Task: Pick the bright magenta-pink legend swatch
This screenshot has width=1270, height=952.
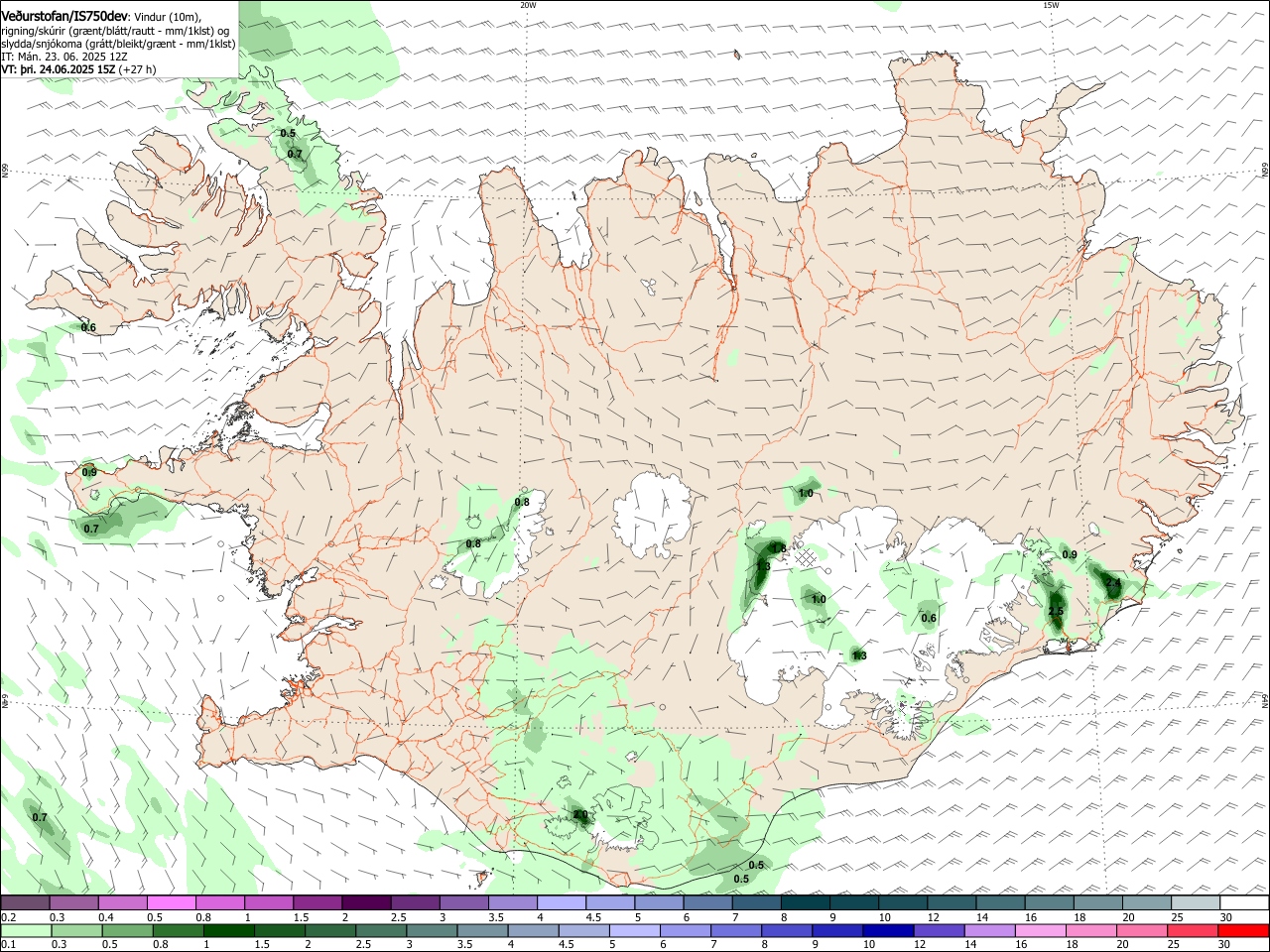Action: tap(171, 903)
